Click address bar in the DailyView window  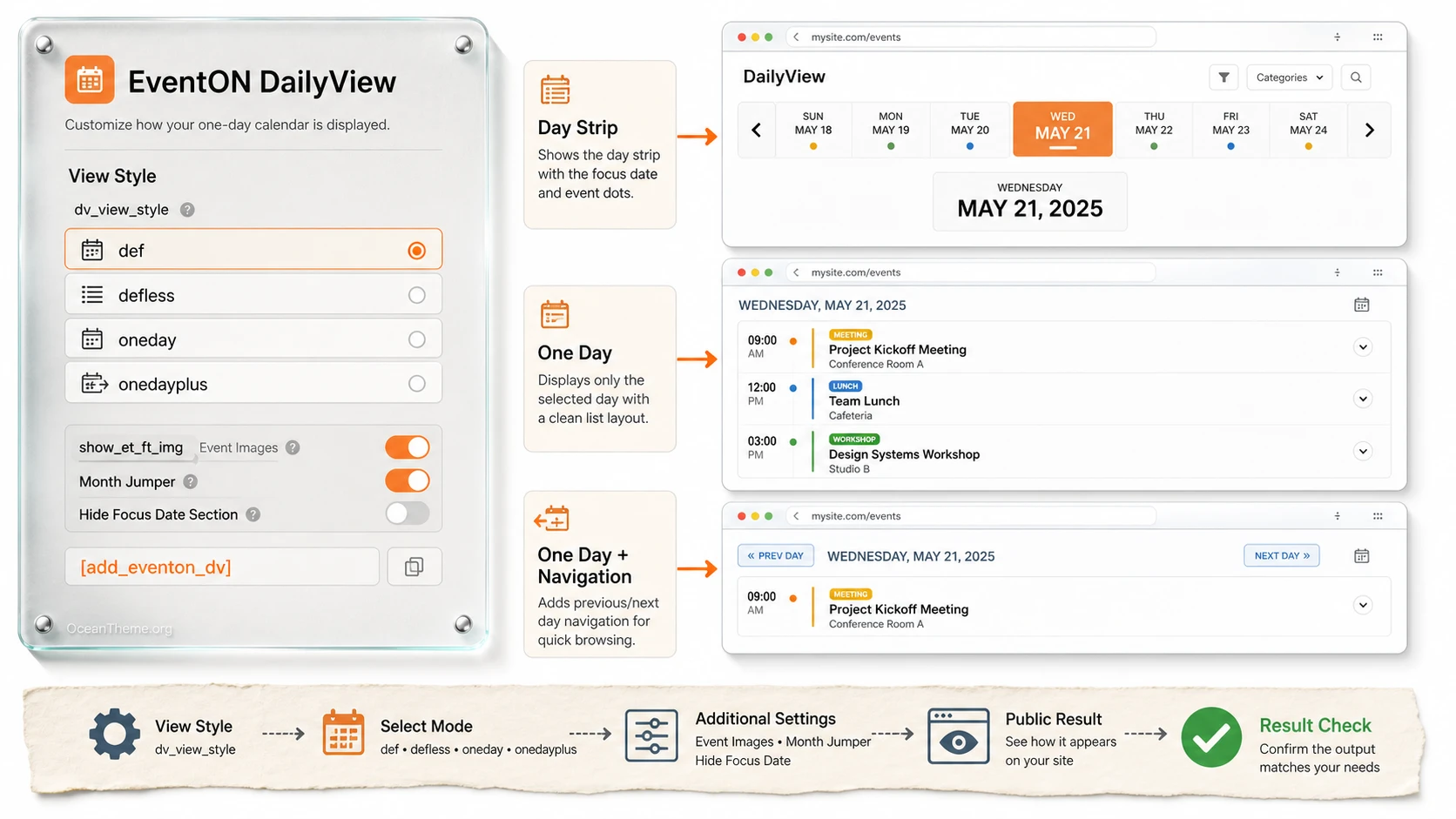(x=971, y=37)
